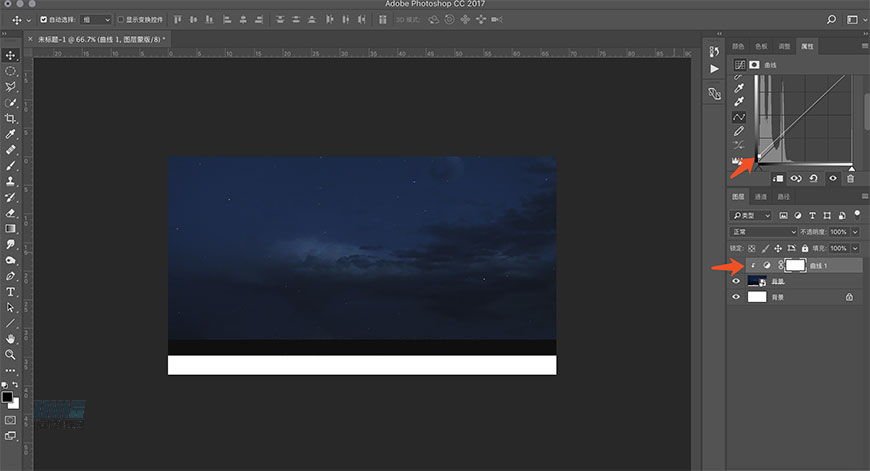Switch to the Swatches panel tab
The width and height of the screenshot is (870, 471).
tap(761, 47)
